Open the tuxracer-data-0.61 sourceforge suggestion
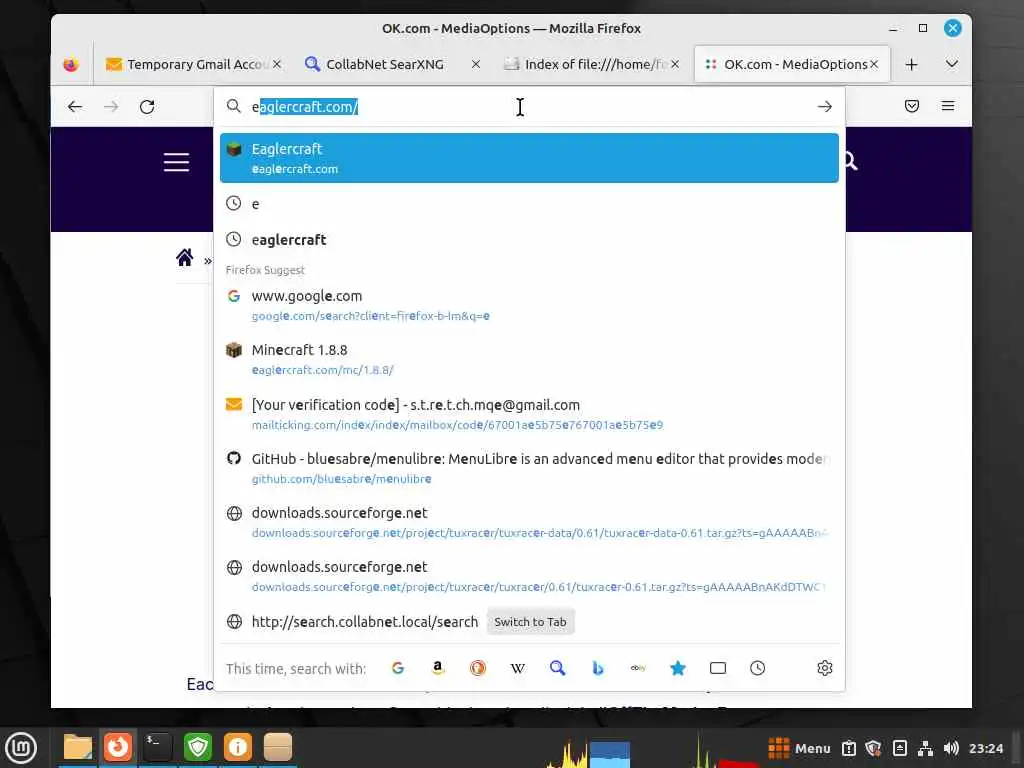 (529, 522)
